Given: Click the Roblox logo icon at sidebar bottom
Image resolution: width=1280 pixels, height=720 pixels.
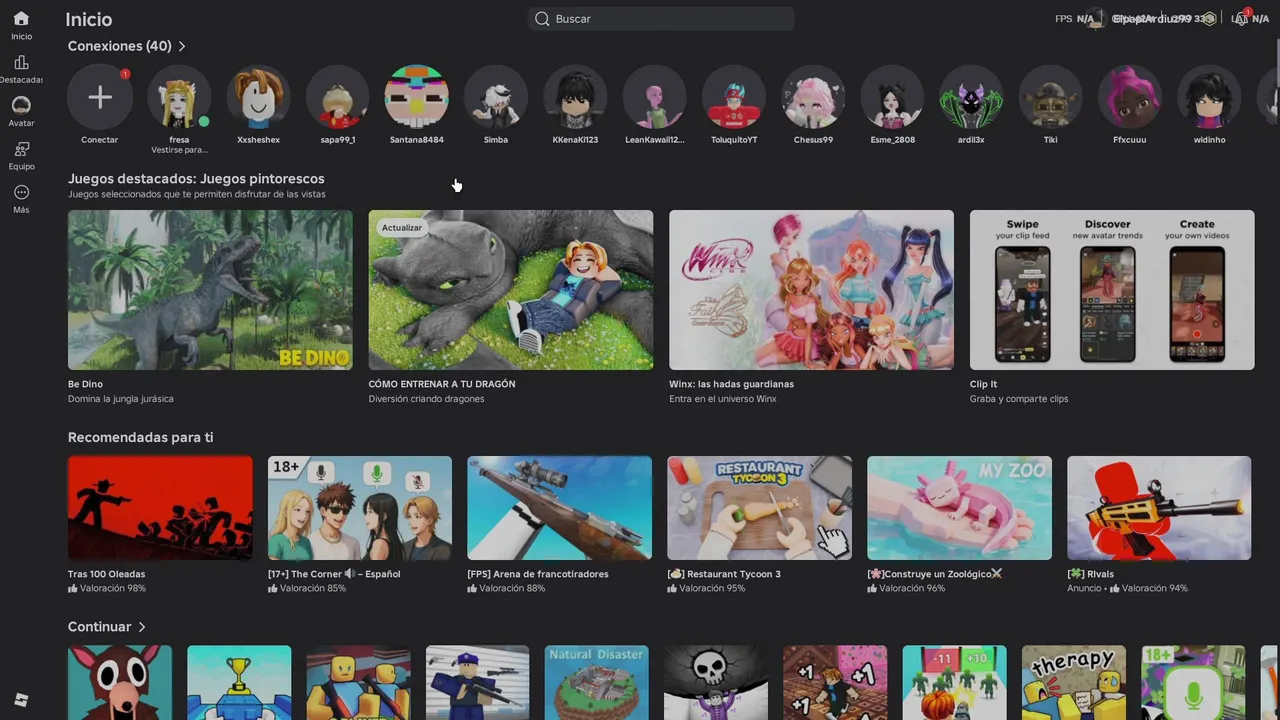Looking at the screenshot, I should coord(21,700).
